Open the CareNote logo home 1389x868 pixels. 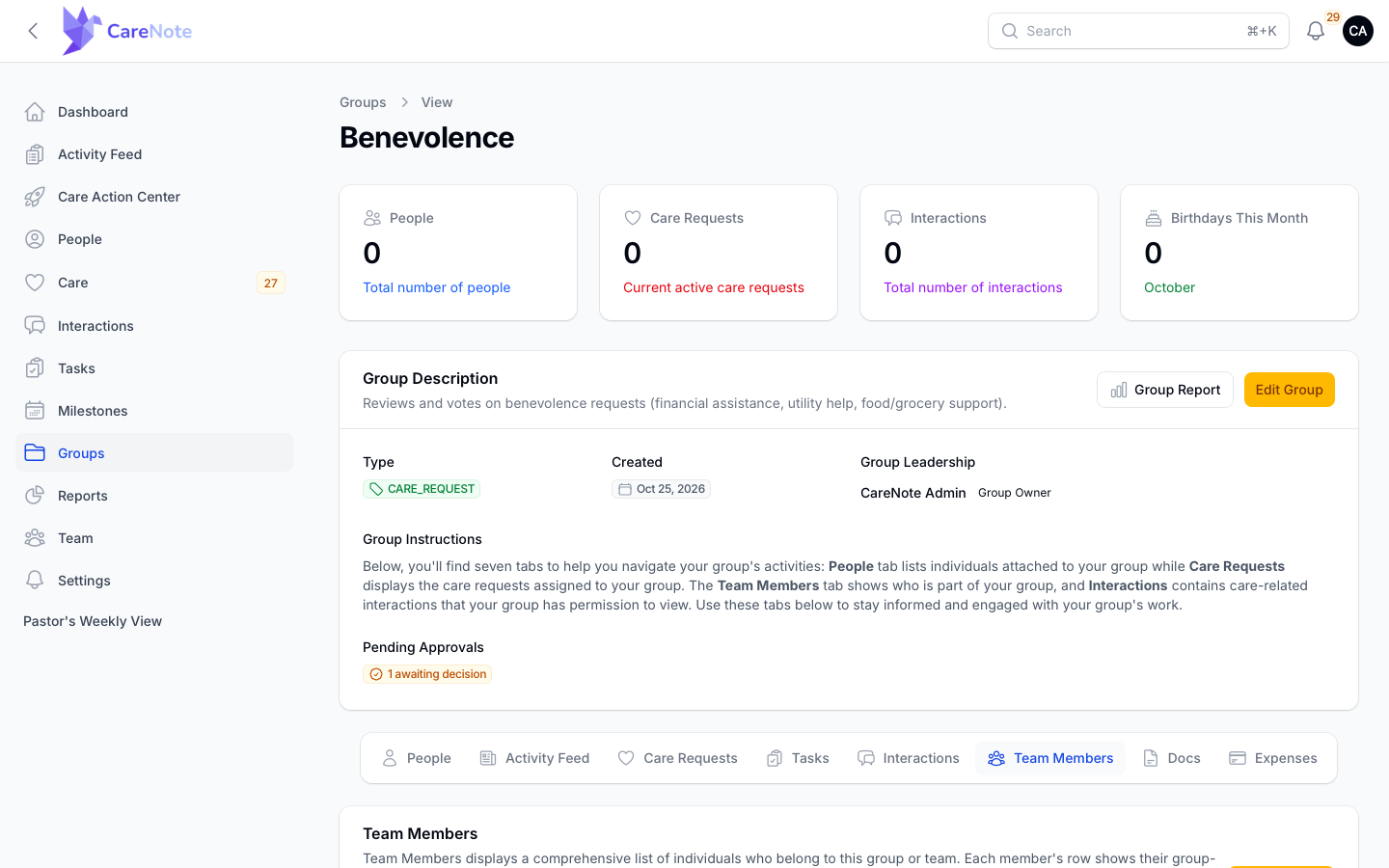coord(126,31)
